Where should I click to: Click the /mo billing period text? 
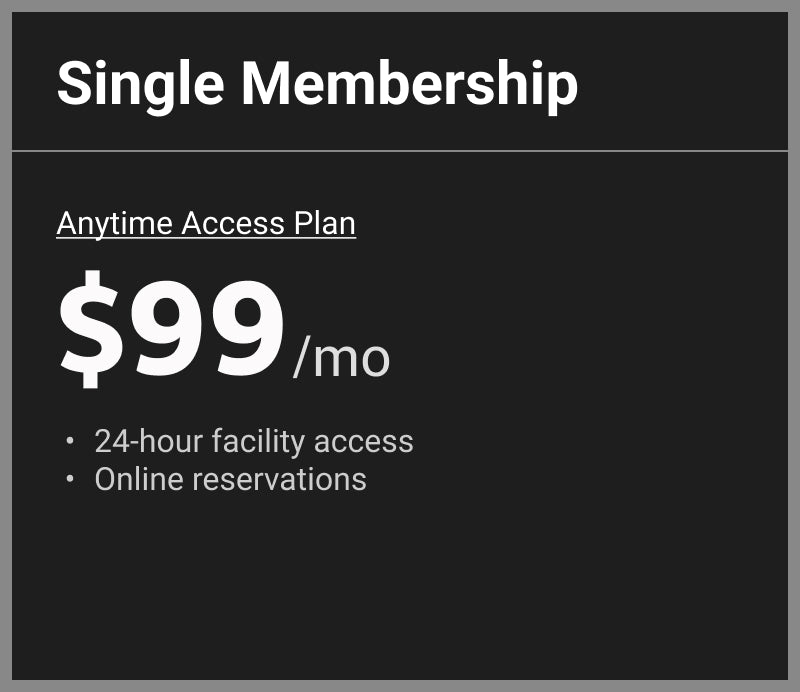tap(341, 358)
